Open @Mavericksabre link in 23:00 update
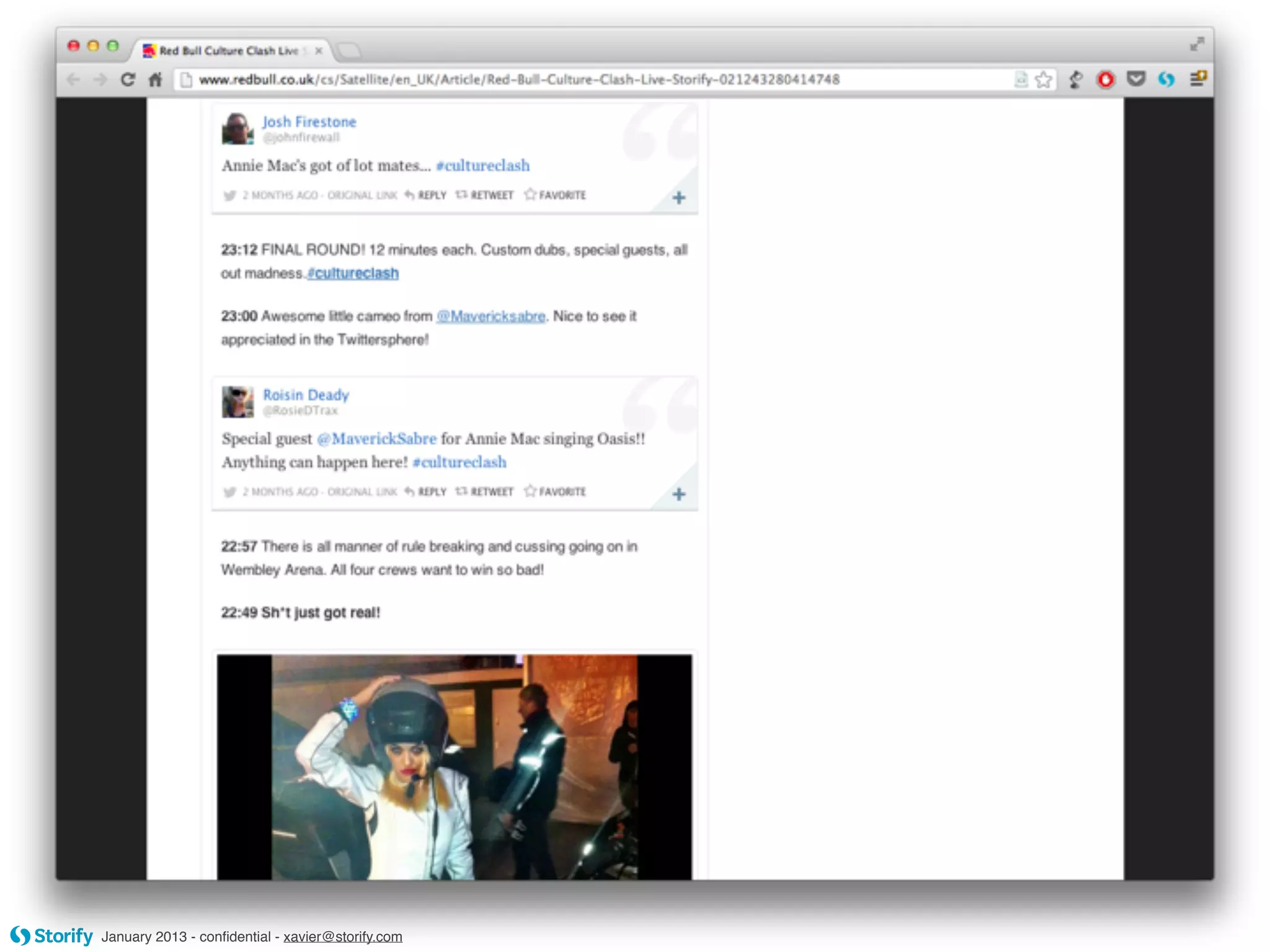1270x952 pixels. click(x=491, y=316)
